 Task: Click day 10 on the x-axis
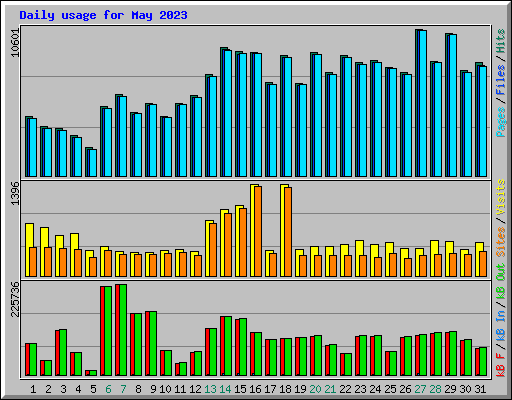coord(165,389)
